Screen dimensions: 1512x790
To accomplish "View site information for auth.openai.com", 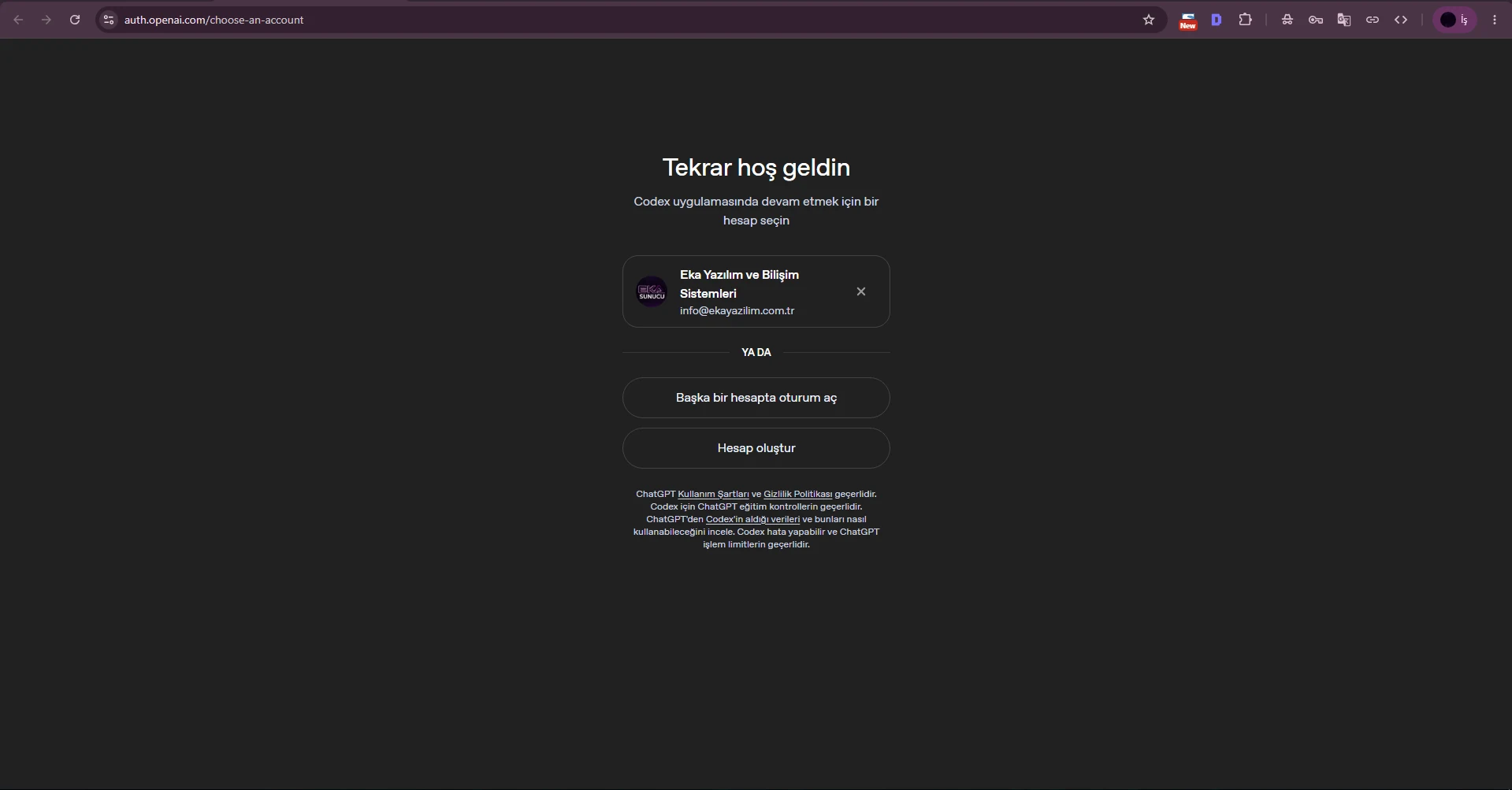I will (109, 20).
